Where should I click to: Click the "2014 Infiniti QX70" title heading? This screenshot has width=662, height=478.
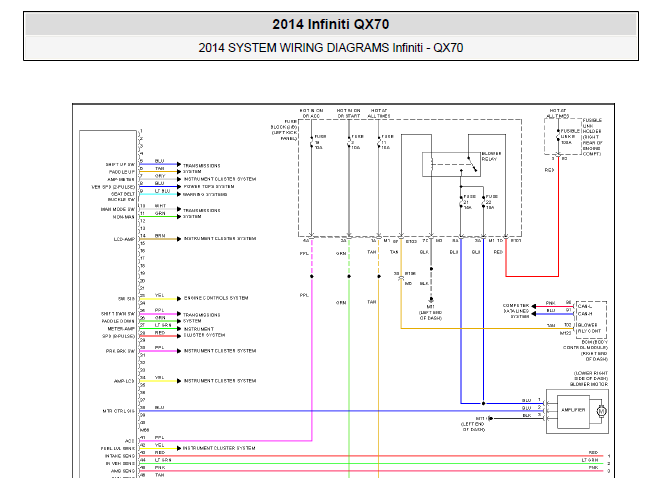click(331, 24)
